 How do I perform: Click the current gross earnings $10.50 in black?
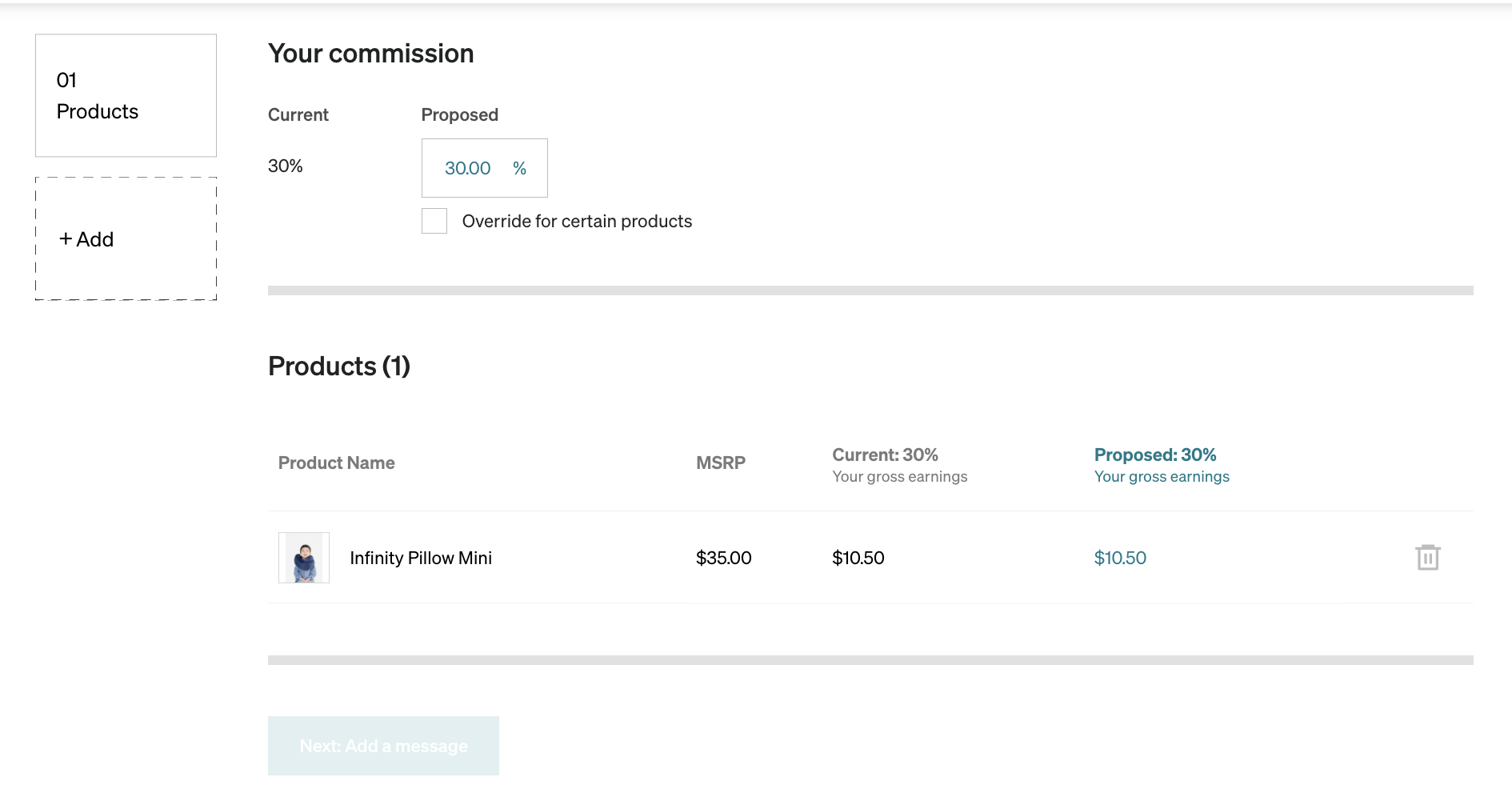pos(858,558)
